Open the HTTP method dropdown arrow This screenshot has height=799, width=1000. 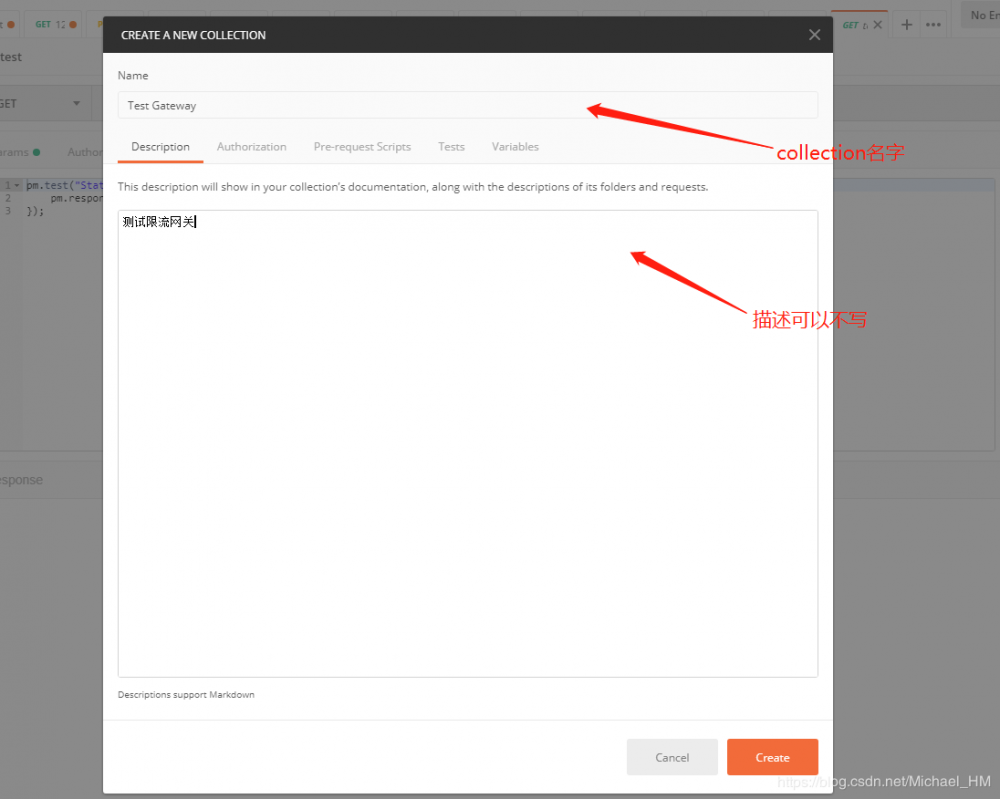[77, 103]
